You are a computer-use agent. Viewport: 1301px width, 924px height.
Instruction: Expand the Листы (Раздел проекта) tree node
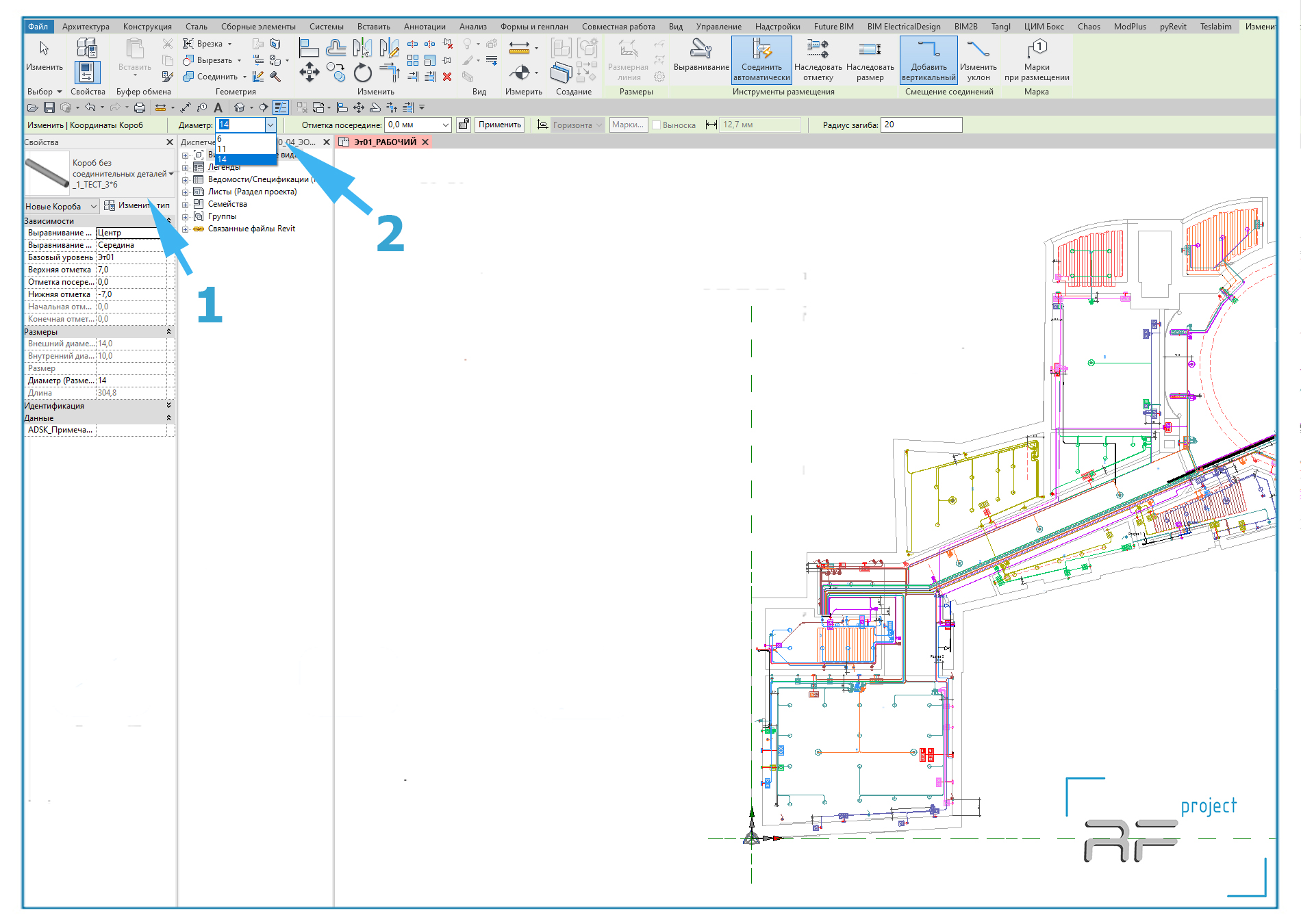[185, 192]
